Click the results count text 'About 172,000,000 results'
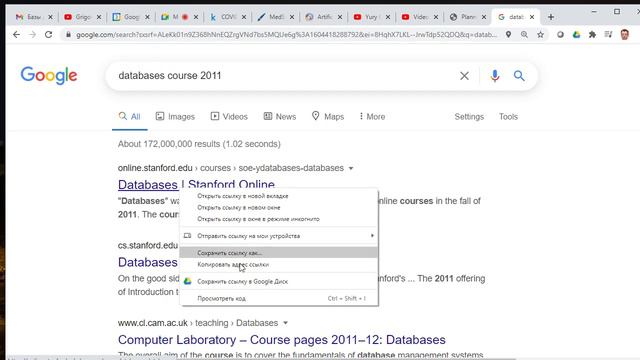 coord(169,144)
